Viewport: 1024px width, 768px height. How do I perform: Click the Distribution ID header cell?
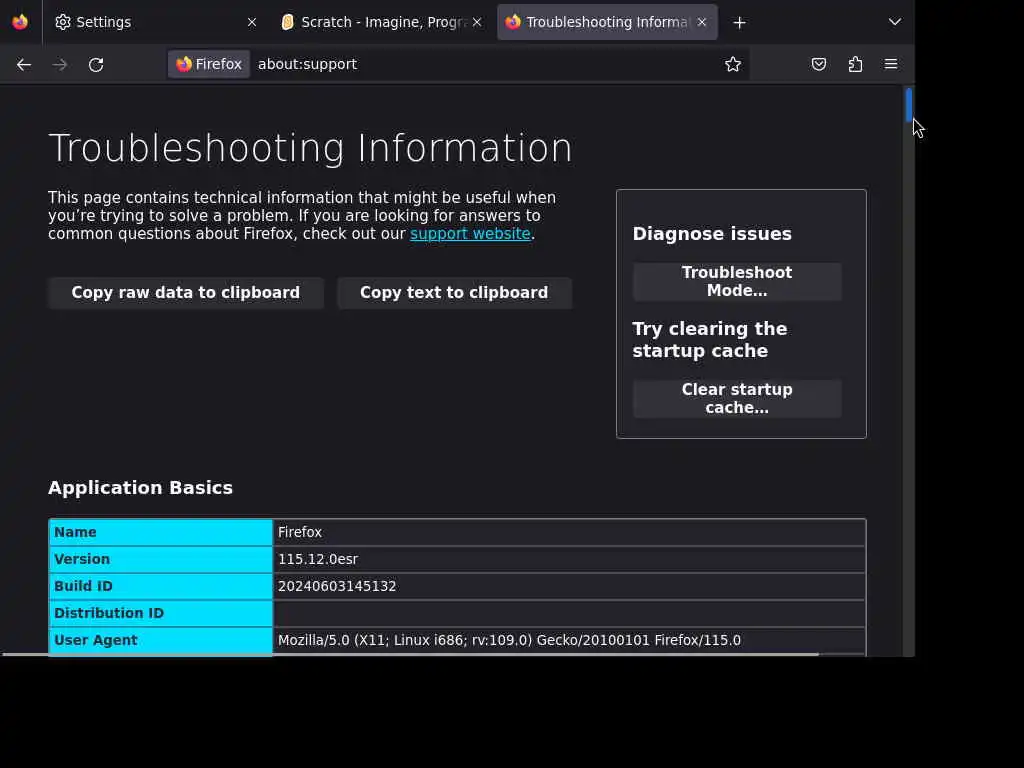[x=161, y=613]
